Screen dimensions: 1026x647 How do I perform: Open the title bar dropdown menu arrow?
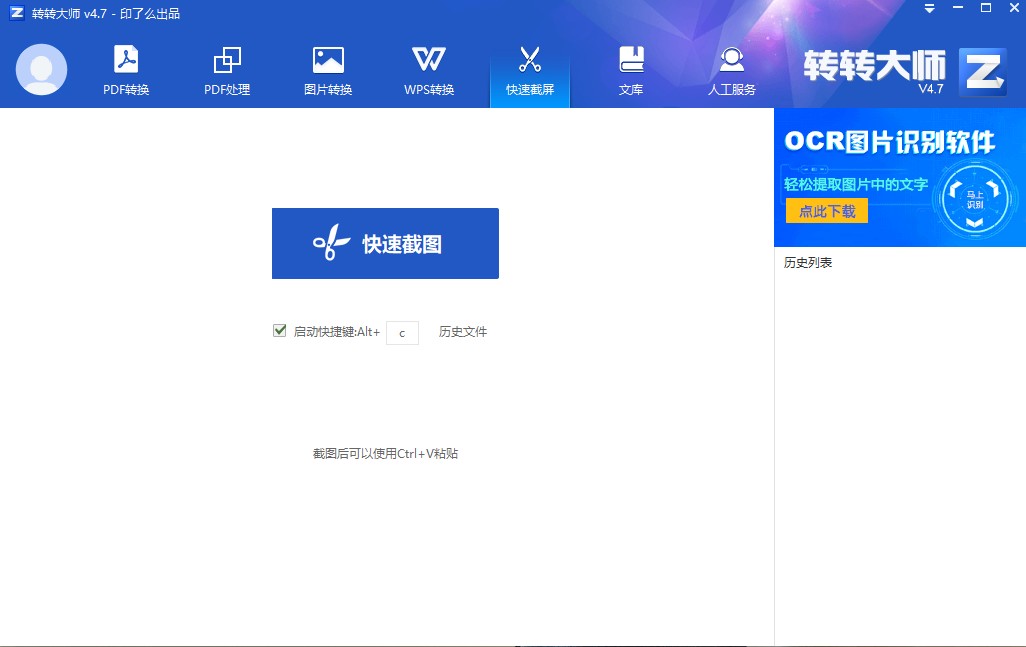(929, 9)
